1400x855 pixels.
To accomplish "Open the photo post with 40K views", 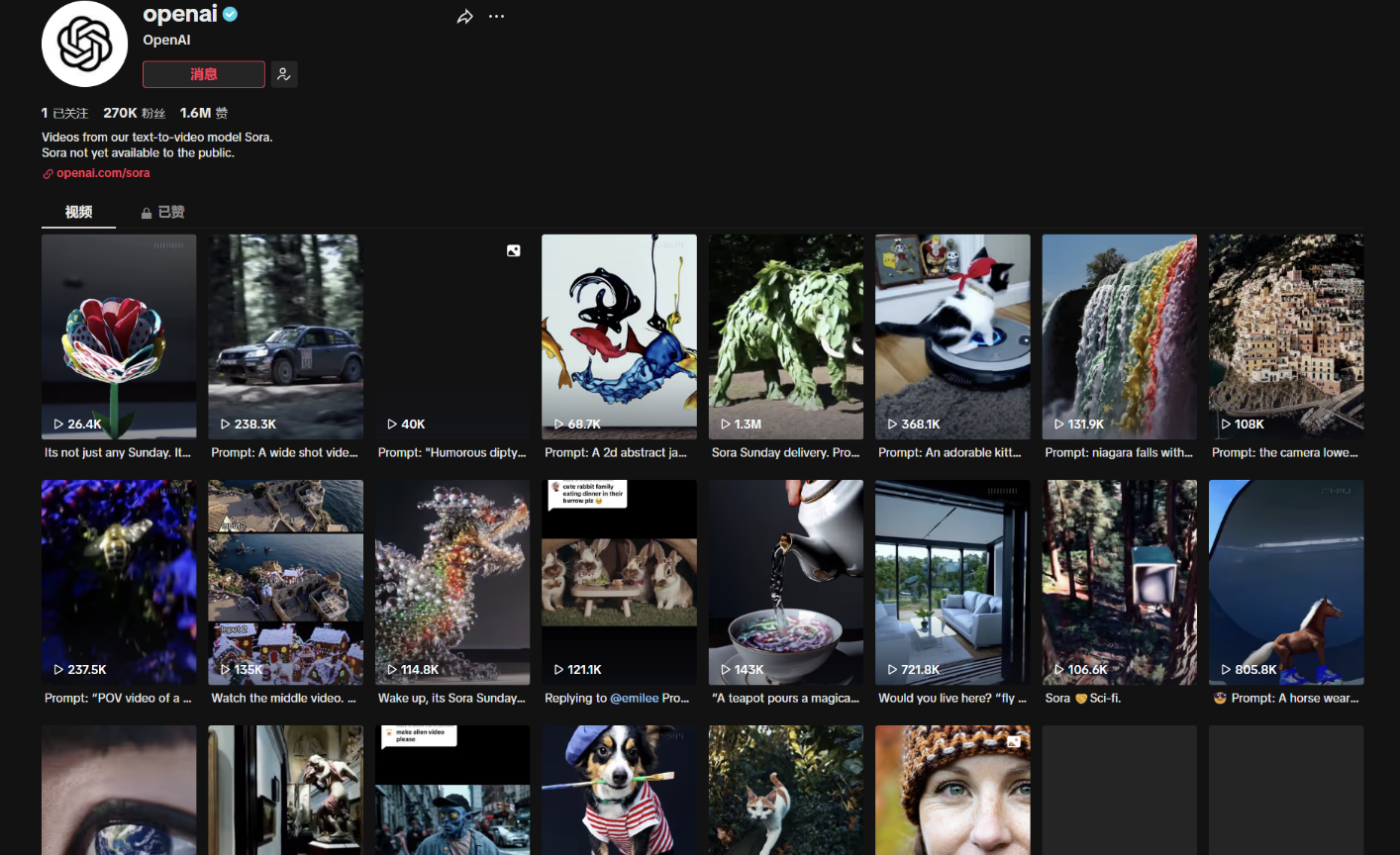I will [x=452, y=336].
